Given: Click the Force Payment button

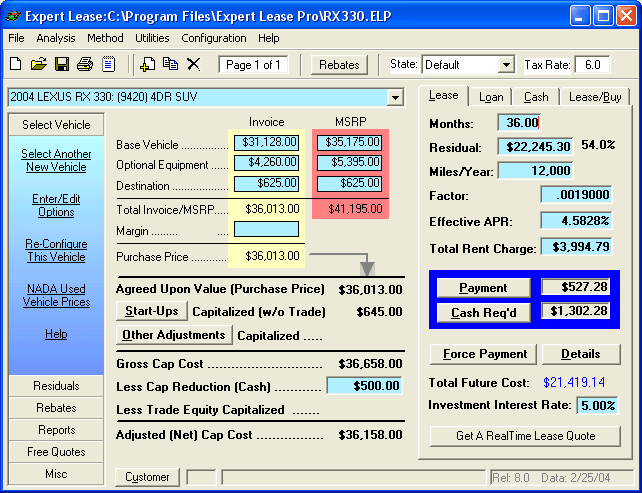Looking at the screenshot, I should tap(483, 354).
